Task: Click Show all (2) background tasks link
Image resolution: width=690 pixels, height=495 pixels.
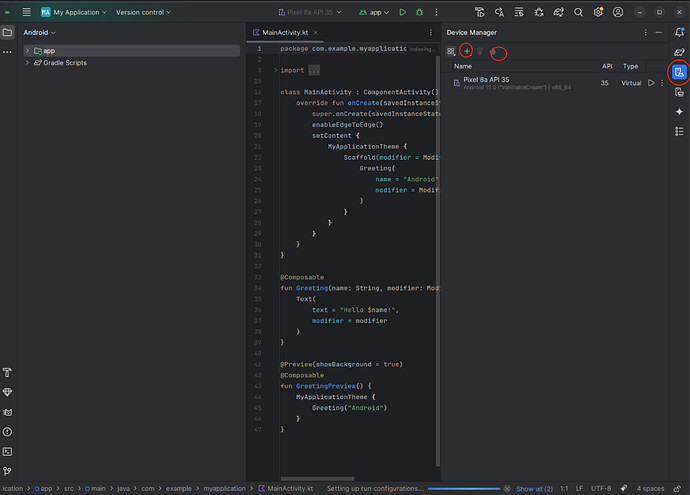Action: pos(534,489)
